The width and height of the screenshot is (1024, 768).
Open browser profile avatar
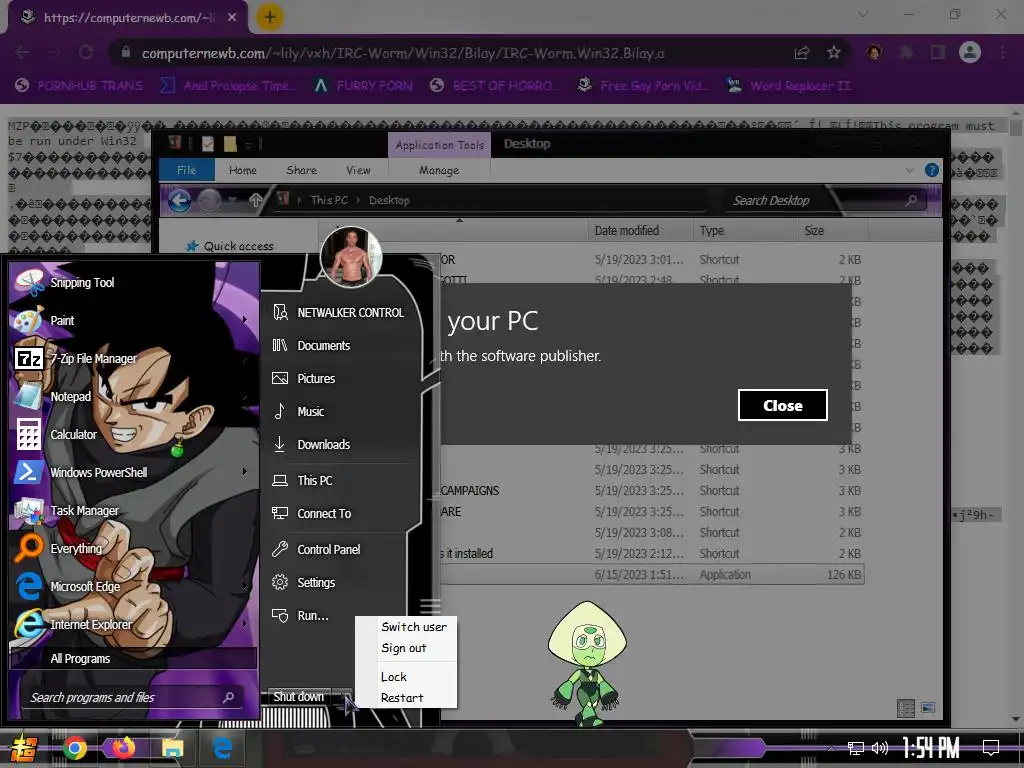click(970, 52)
